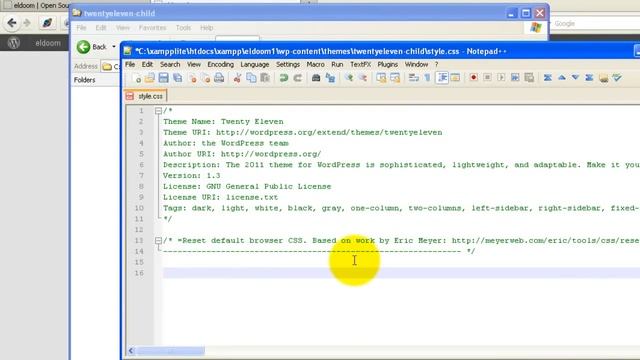Click the WordPress logo in admin bar

14,43
